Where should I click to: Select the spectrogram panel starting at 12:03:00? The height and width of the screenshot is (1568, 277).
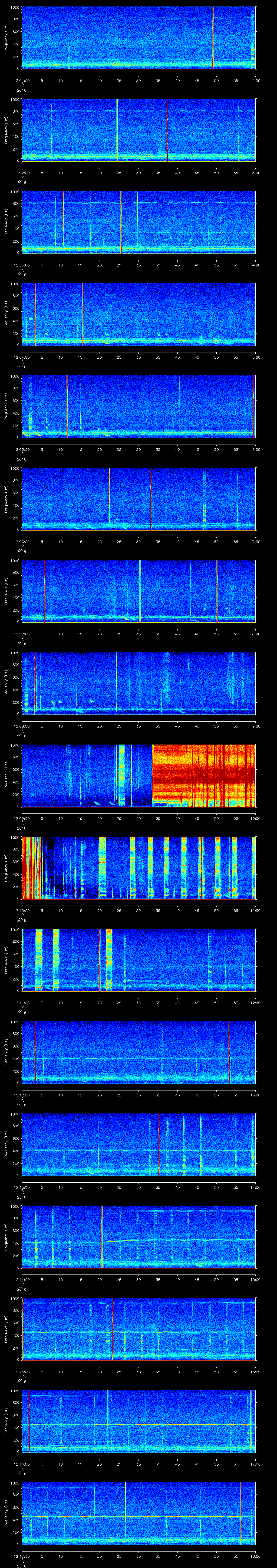[139, 222]
